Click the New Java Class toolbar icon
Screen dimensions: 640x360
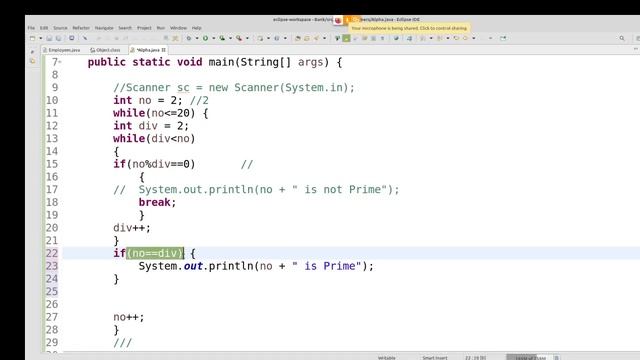click(277, 38)
